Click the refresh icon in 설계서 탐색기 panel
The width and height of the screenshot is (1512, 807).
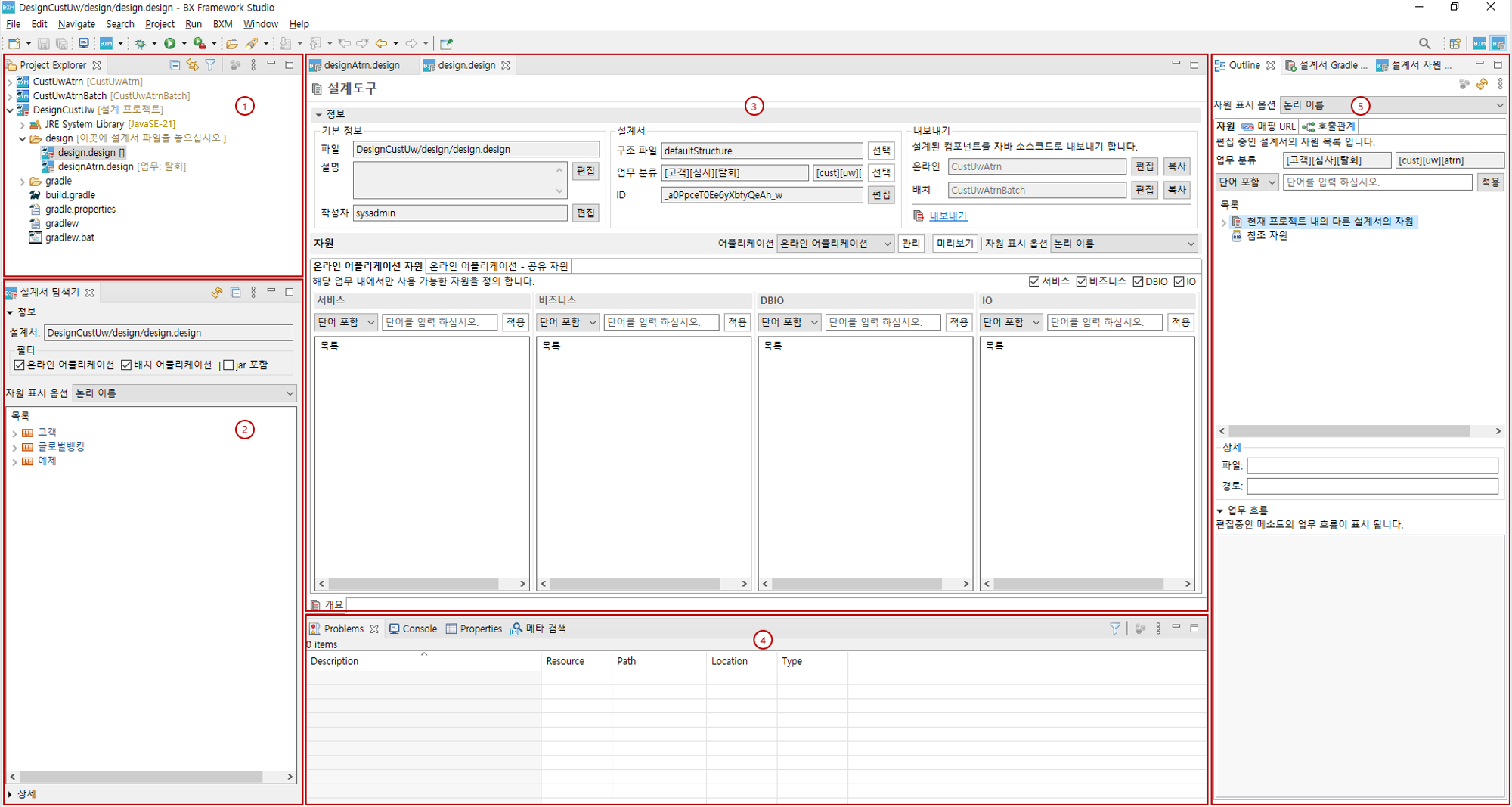click(217, 293)
